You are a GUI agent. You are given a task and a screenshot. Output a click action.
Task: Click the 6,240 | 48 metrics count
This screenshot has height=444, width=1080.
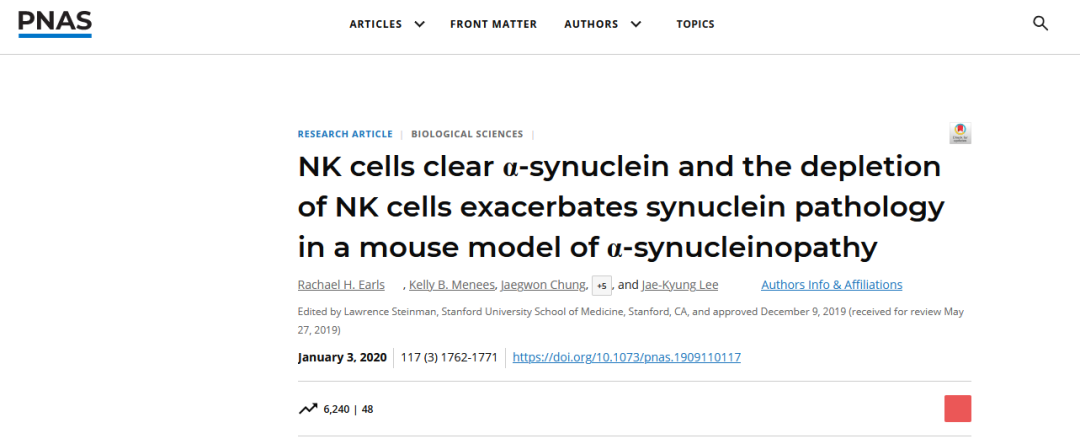349,410
